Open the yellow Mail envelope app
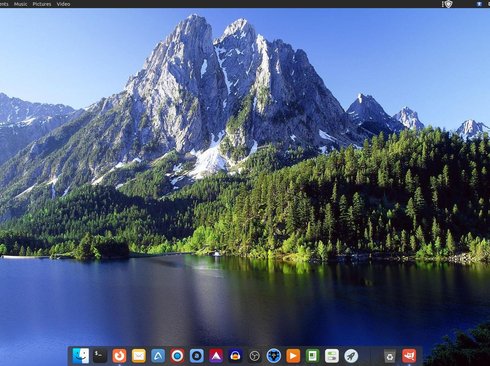This screenshot has height=366, width=490. pyautogui.click(x=138, y=356)
